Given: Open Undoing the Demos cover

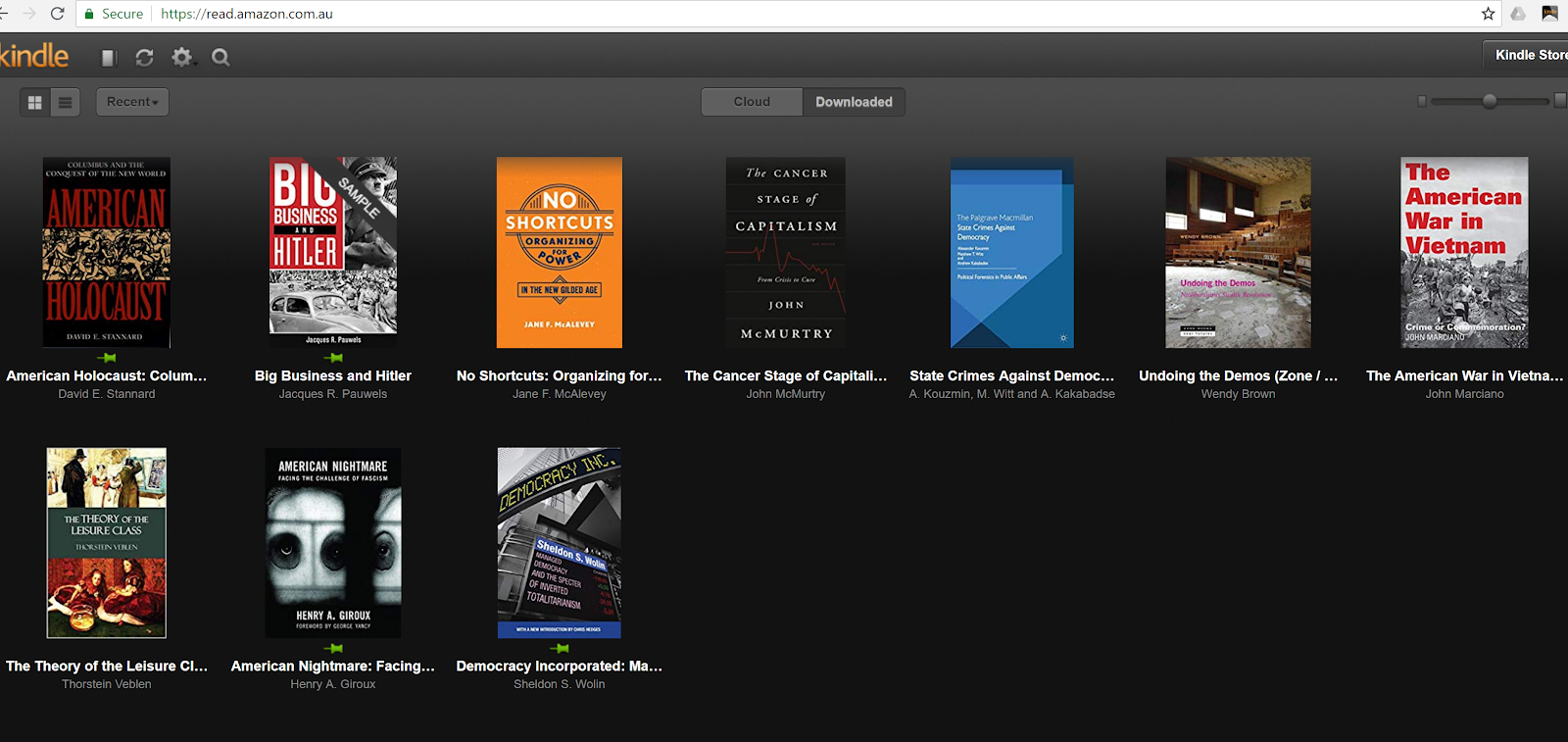Looking at the screenshot, I should pos(1238,252).
